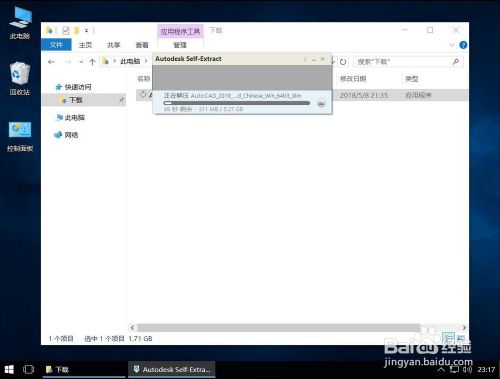Click 此电脑 in the address breadcrumb
The height and width of the screenshot is (379, 500).
coord(130,61)
